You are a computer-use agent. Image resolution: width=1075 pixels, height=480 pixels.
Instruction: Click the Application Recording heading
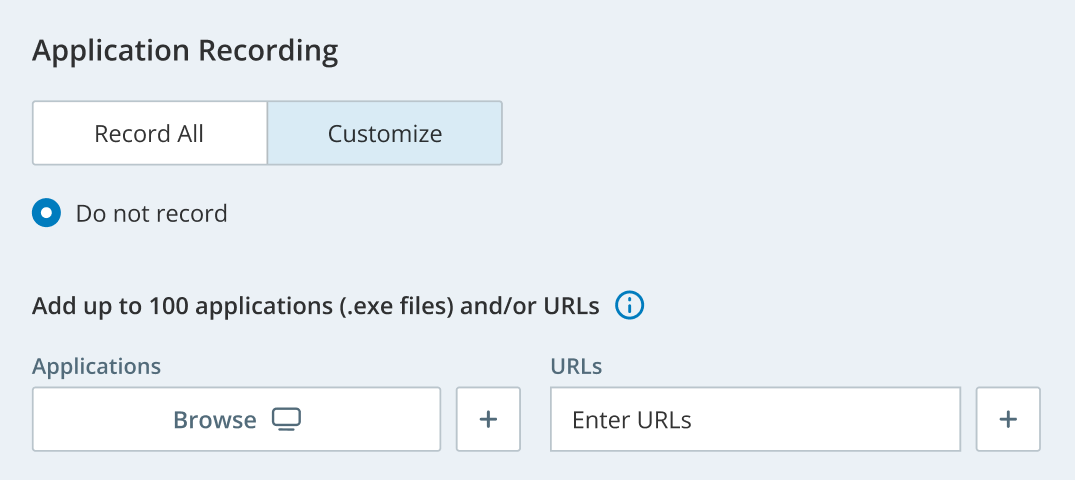tap(185, 51)
